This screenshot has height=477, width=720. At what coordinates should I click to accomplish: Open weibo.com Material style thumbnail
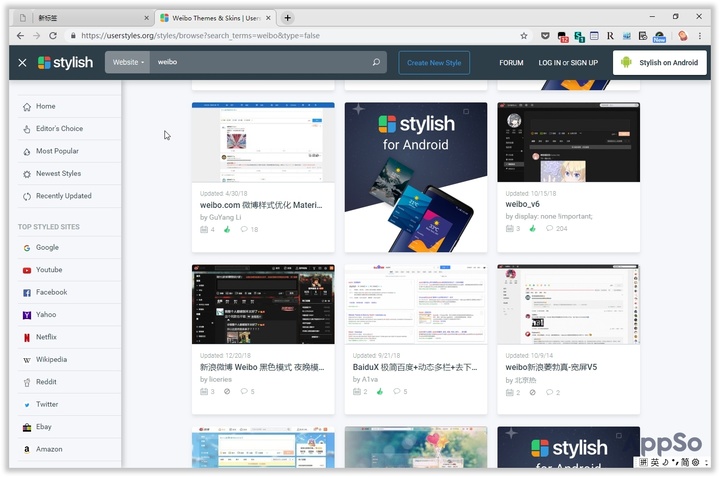263,142
